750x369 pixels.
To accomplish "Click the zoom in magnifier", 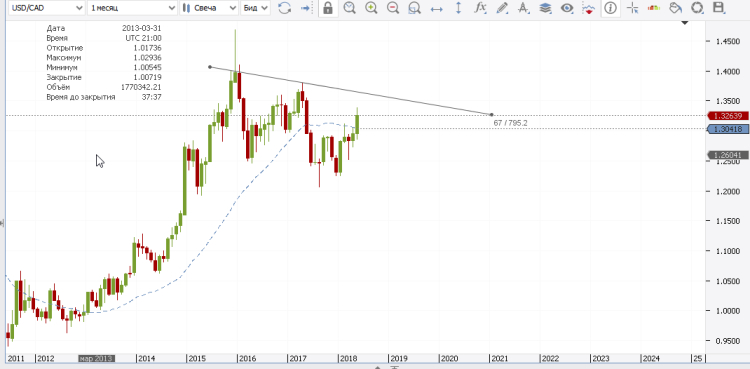I will pos(371,8).
